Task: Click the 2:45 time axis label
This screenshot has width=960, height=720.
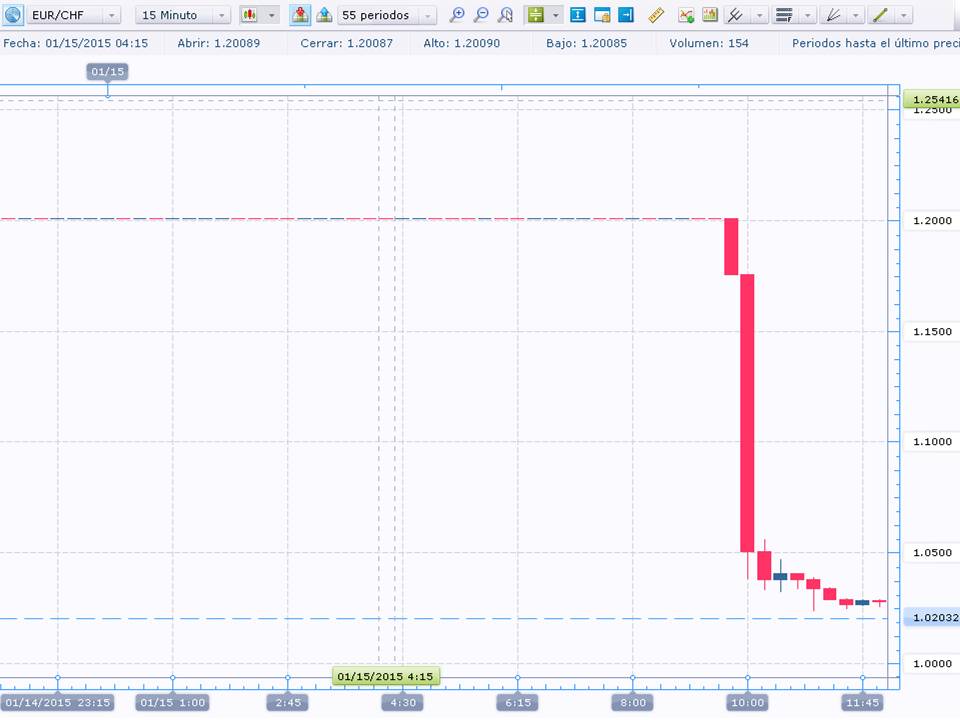Action: (288, 702)
